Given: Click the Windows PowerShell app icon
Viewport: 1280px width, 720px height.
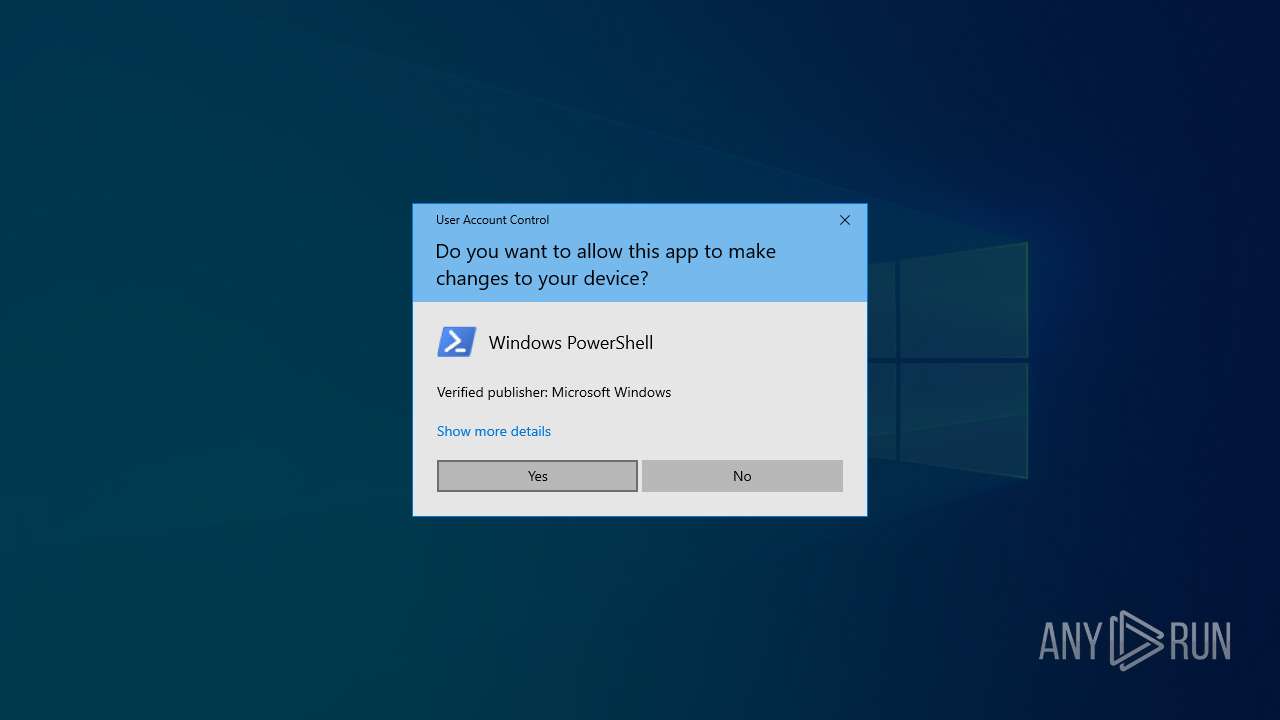Looking at the screenshot, I should [457, 342].
